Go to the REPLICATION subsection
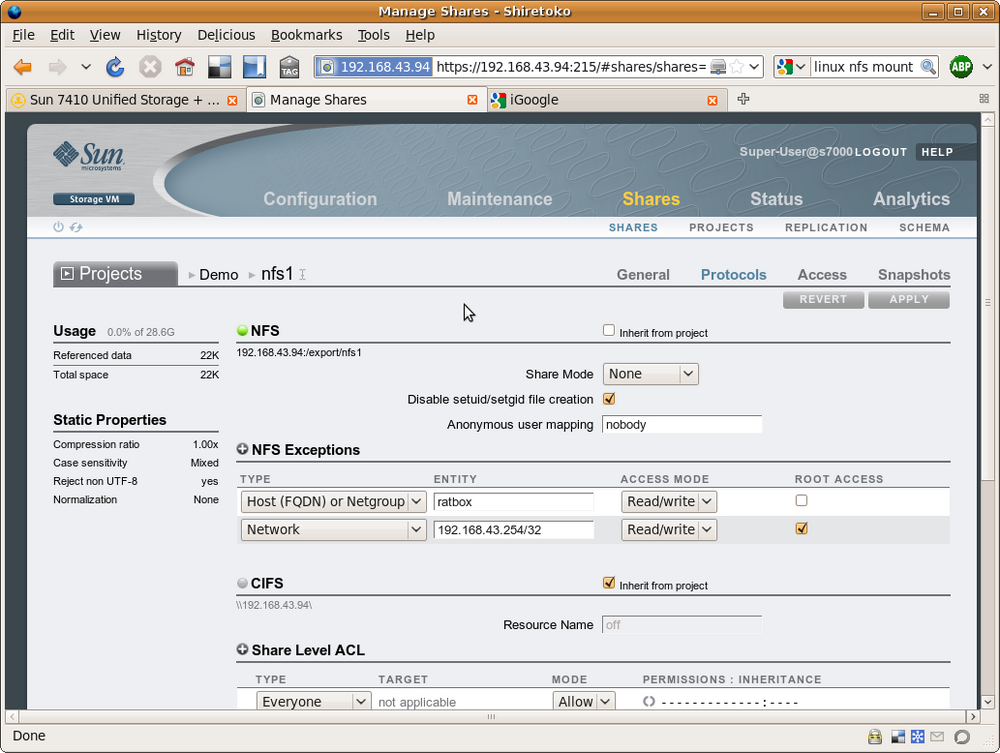 coord(826,228)
